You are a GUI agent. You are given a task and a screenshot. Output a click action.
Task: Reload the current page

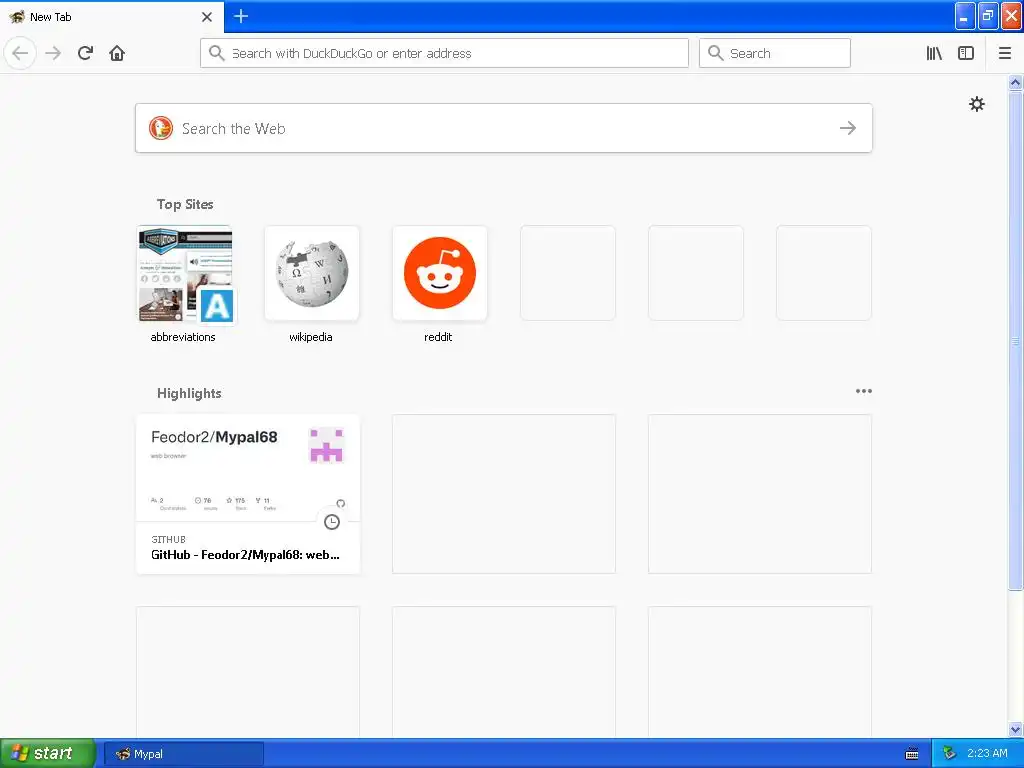click(85, 53)
